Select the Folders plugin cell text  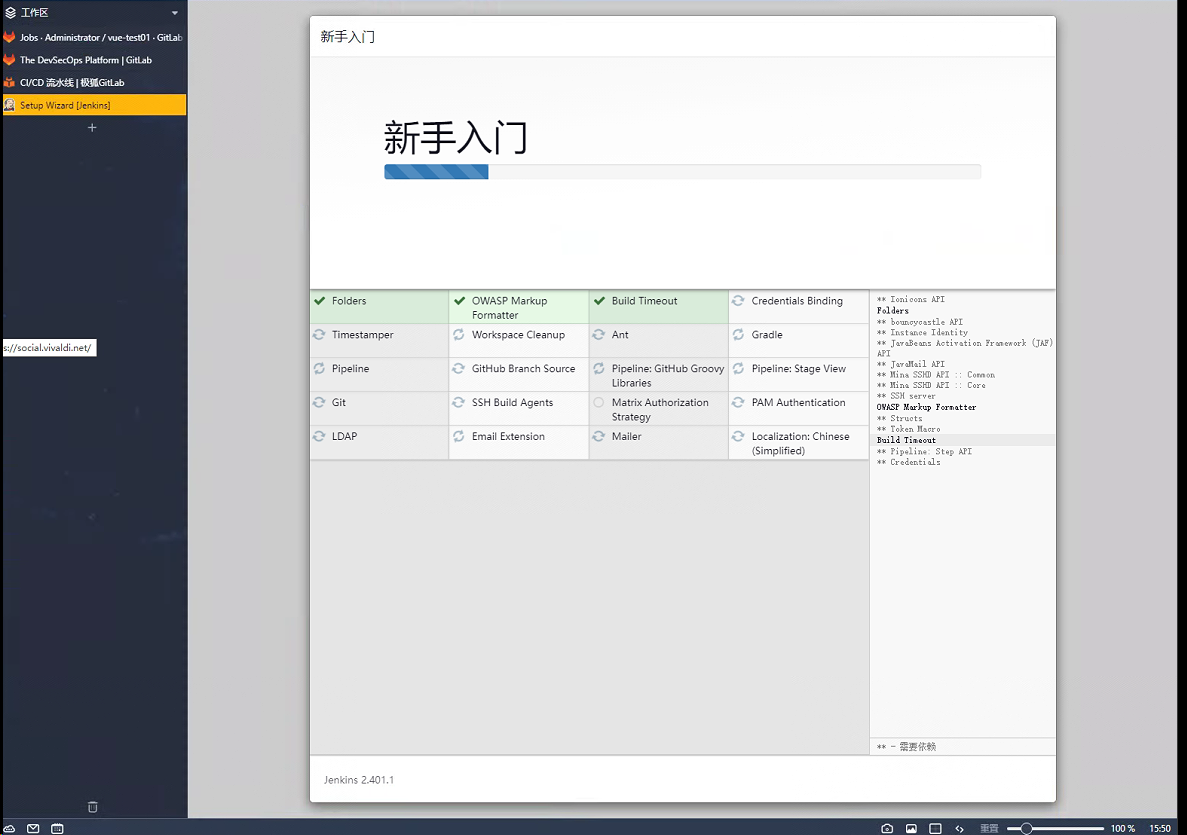pyautogui.click(x=349, y=301)
